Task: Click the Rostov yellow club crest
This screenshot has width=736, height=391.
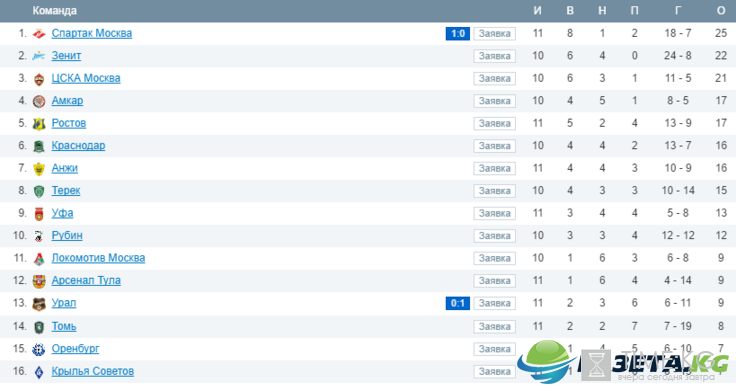Action: (x=39, y=124)
